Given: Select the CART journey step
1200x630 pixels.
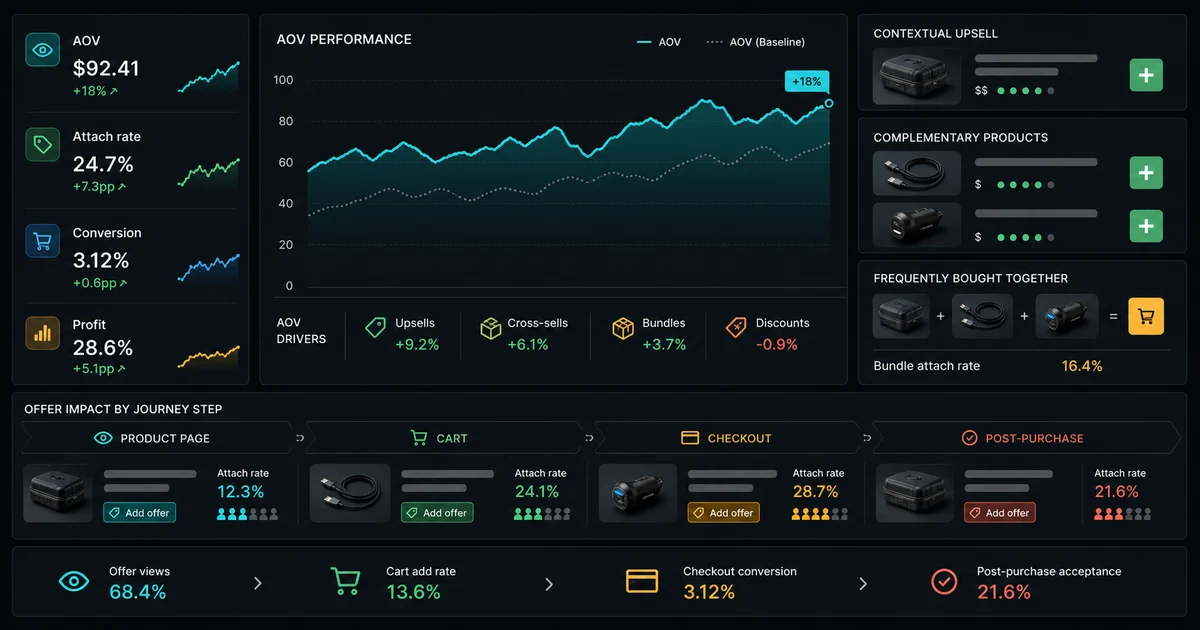Looking at the screenshot, I should pos(443,438).
